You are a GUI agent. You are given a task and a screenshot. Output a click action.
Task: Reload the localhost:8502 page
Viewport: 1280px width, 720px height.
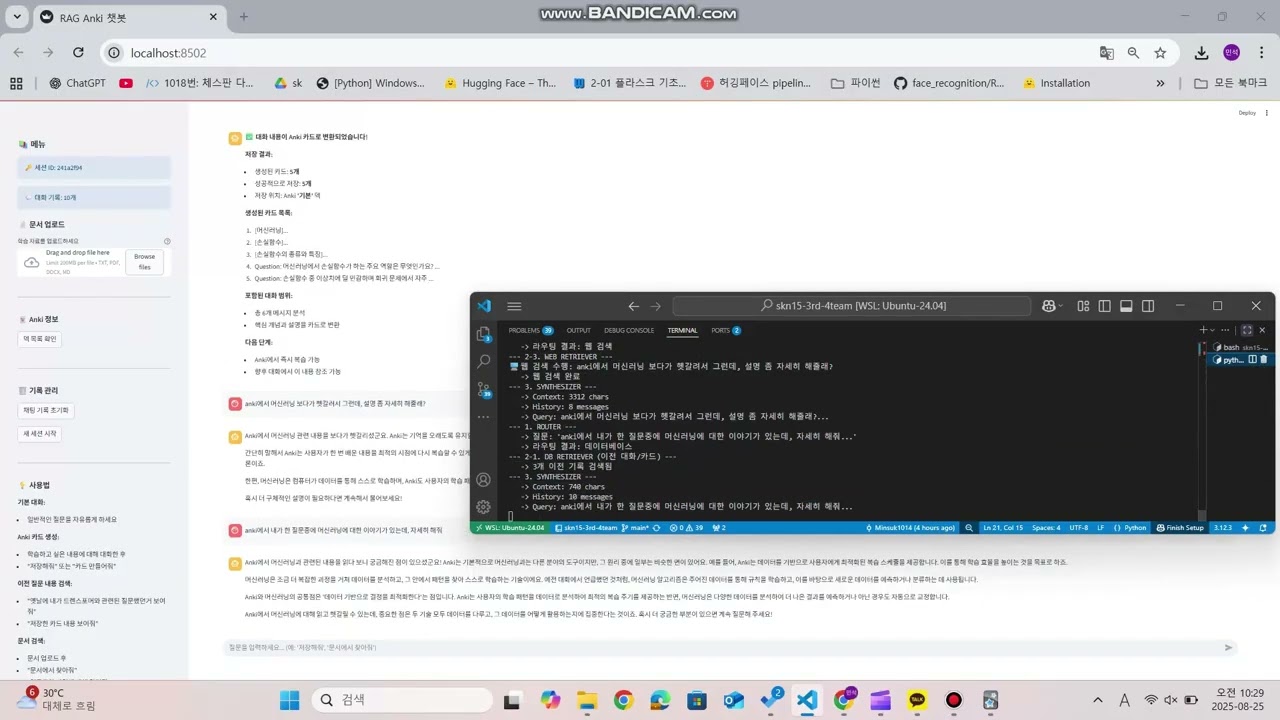pyautogui.click(x=76, y=53)
